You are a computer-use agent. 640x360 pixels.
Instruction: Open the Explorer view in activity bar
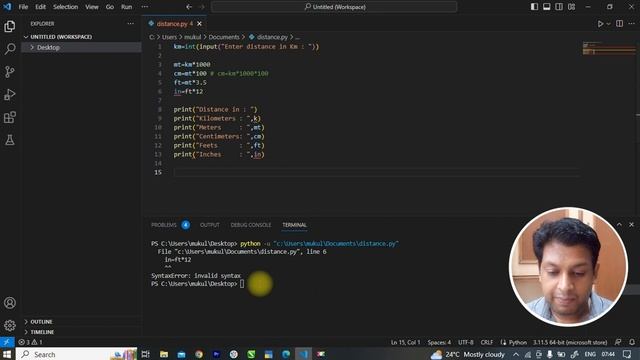10,27
